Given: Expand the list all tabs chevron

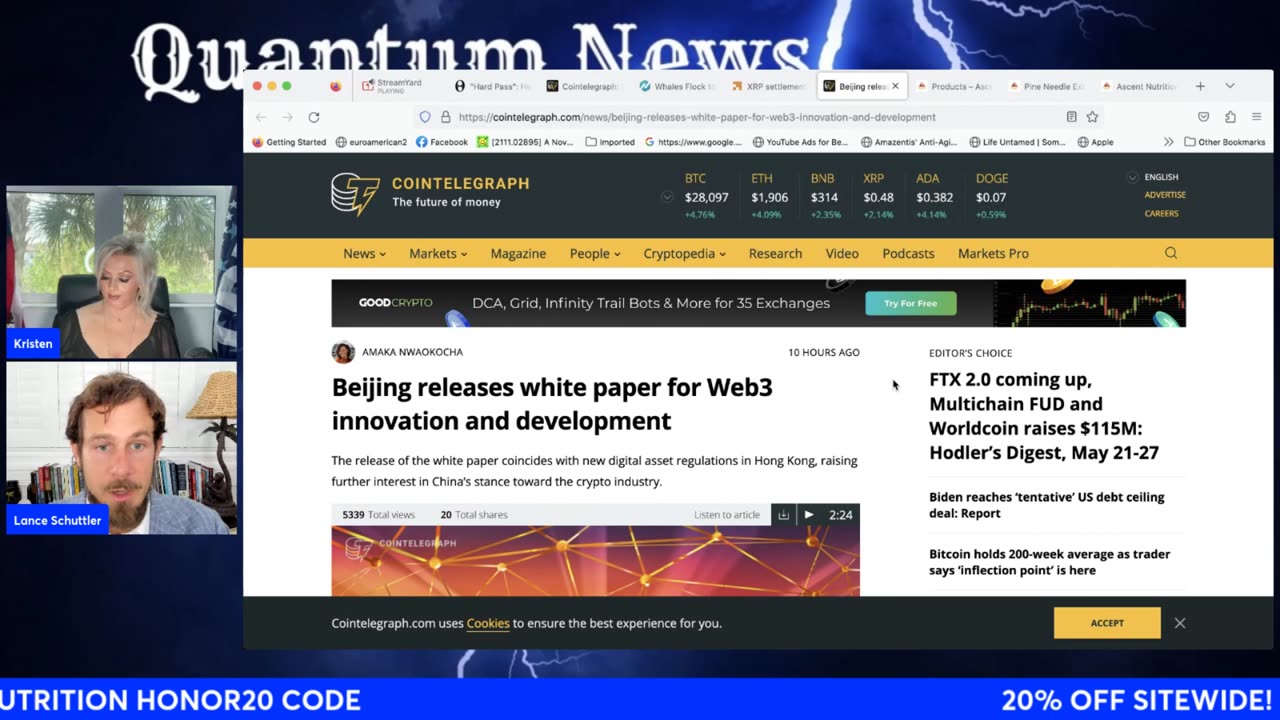Looking at the screenshot, I should (x=1230, y=86).
